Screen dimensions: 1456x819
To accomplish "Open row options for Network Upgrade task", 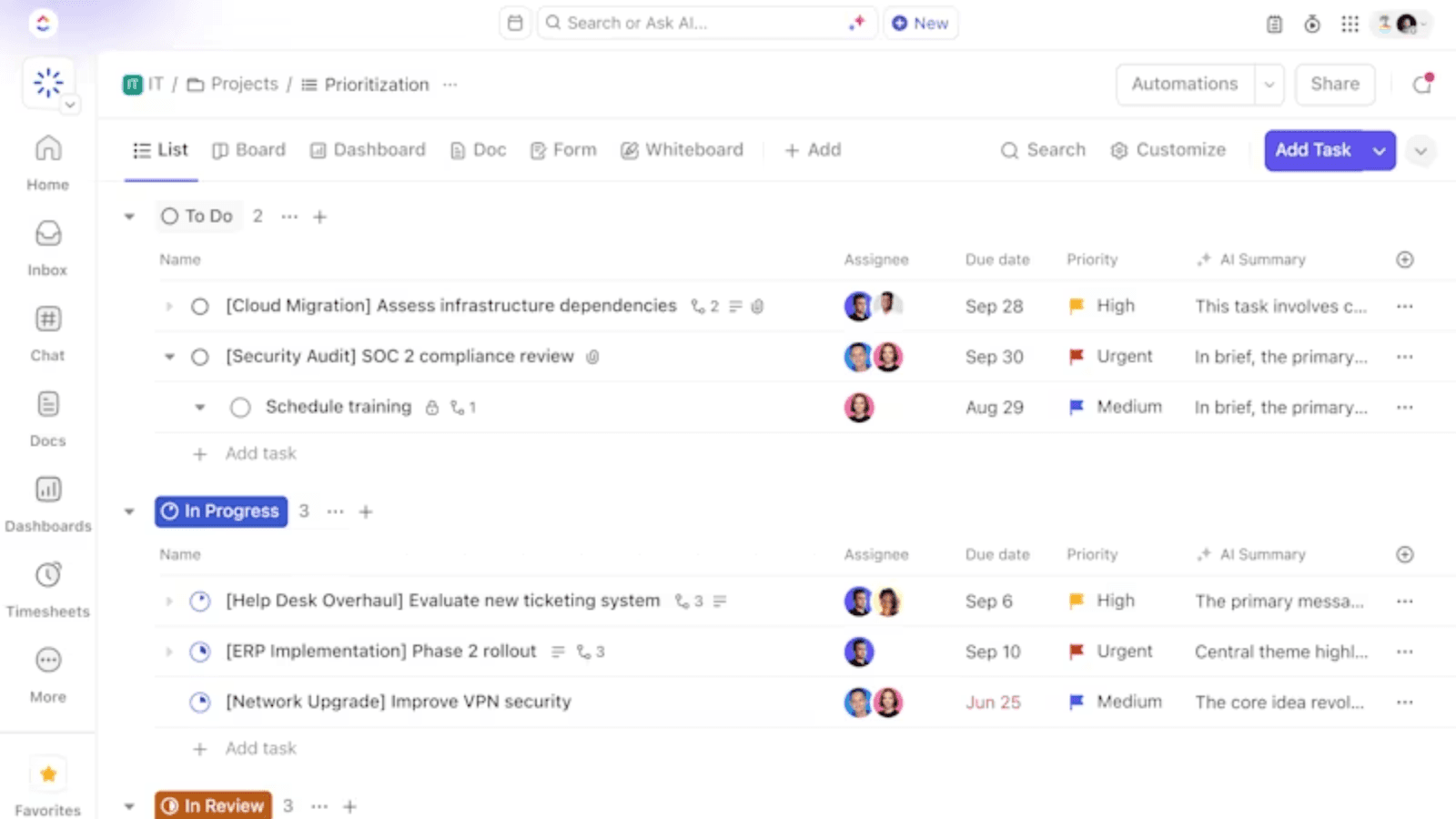I will point(1405,703).
